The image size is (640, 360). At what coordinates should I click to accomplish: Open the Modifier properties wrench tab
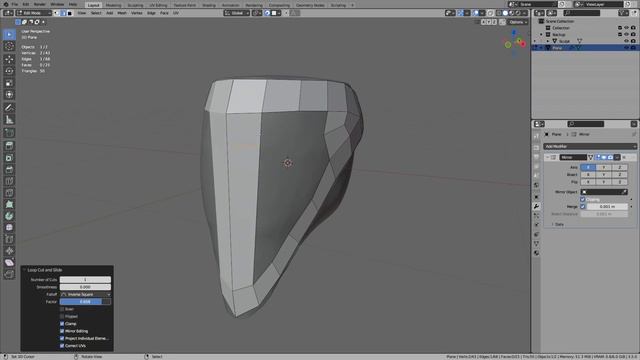[x=536, y=207]
